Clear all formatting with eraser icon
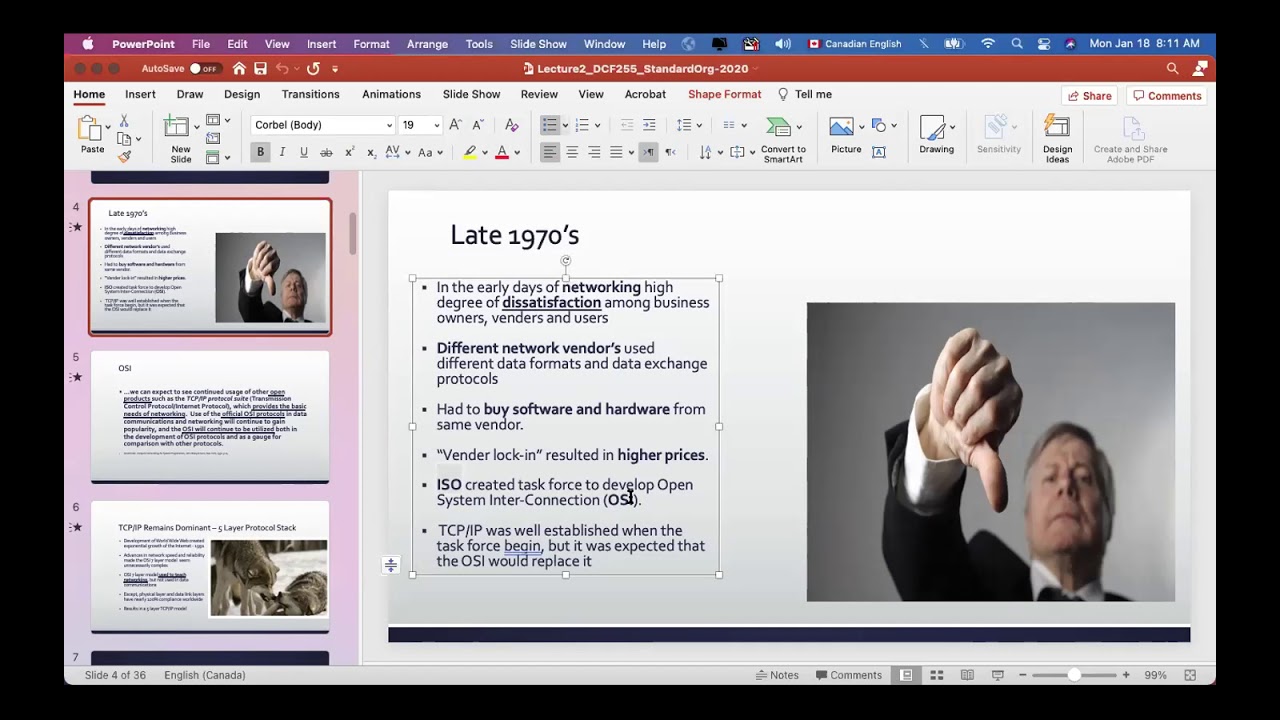 pos(511,125)
